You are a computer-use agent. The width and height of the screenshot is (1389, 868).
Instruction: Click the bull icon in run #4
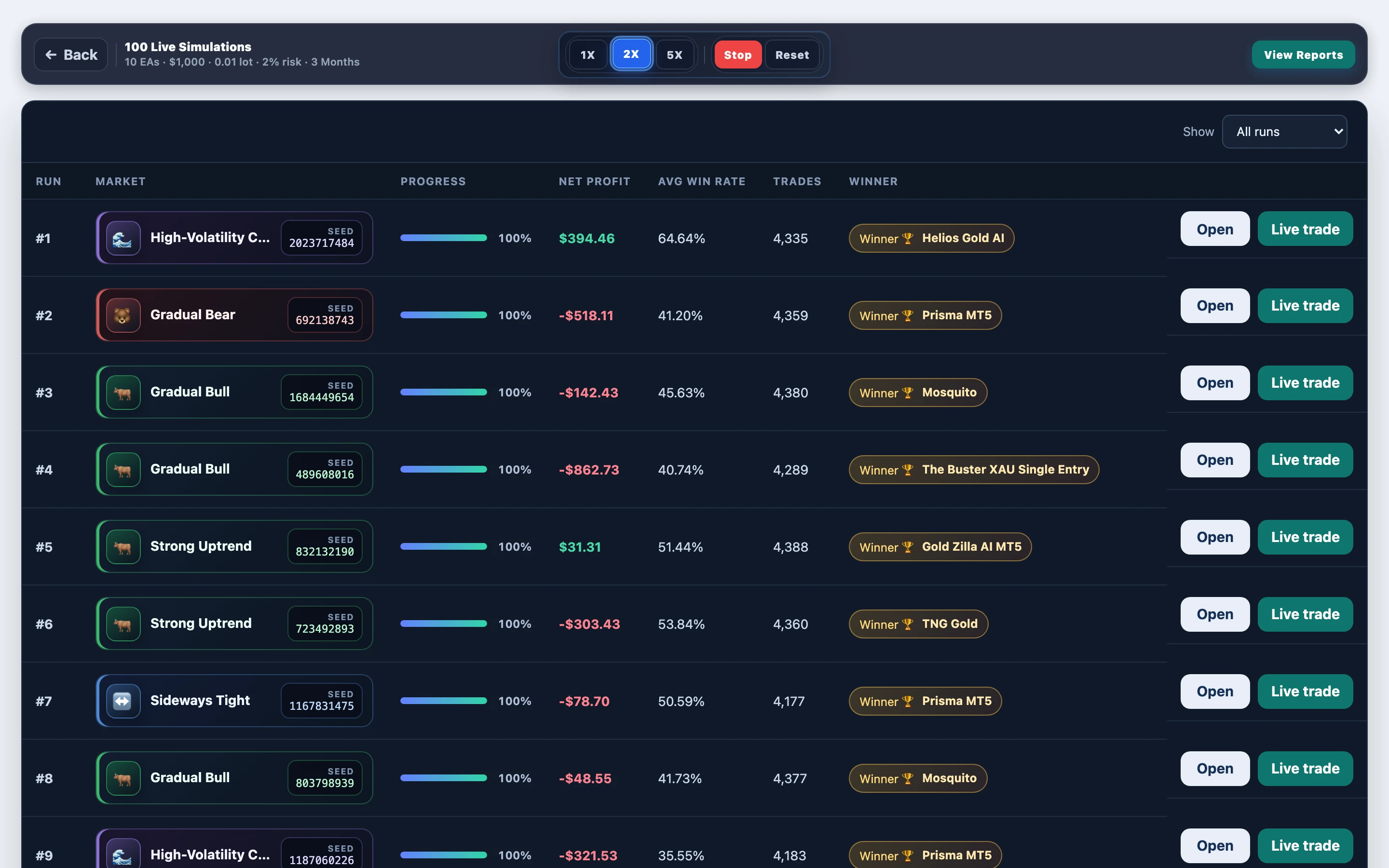click(123, 470)
